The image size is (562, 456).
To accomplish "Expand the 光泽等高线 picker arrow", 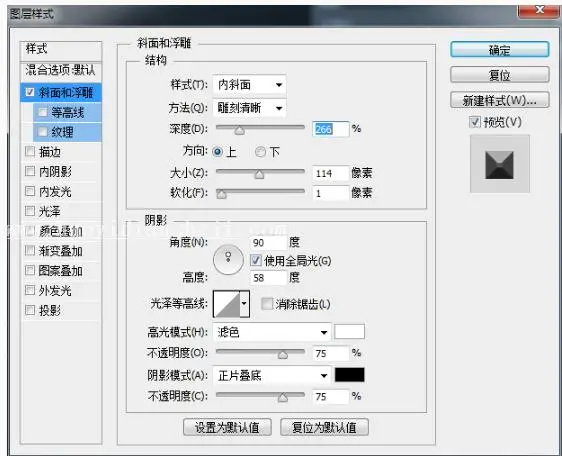I will tap(244, 304).
